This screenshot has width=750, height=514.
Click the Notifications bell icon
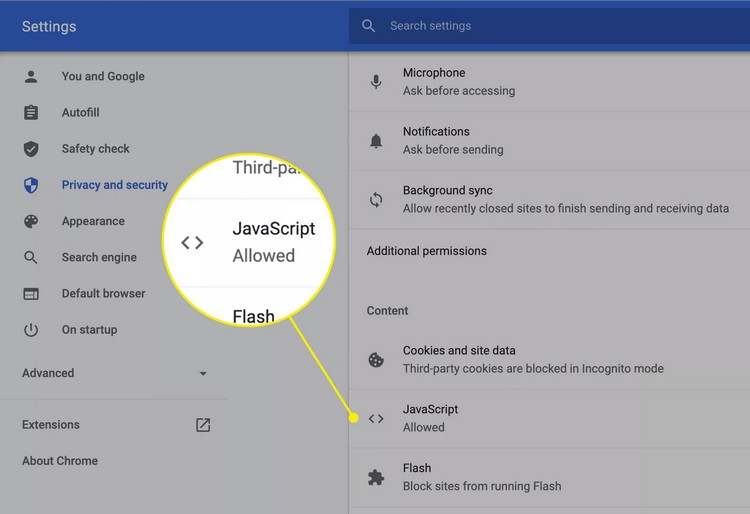[x=376, y=141]
